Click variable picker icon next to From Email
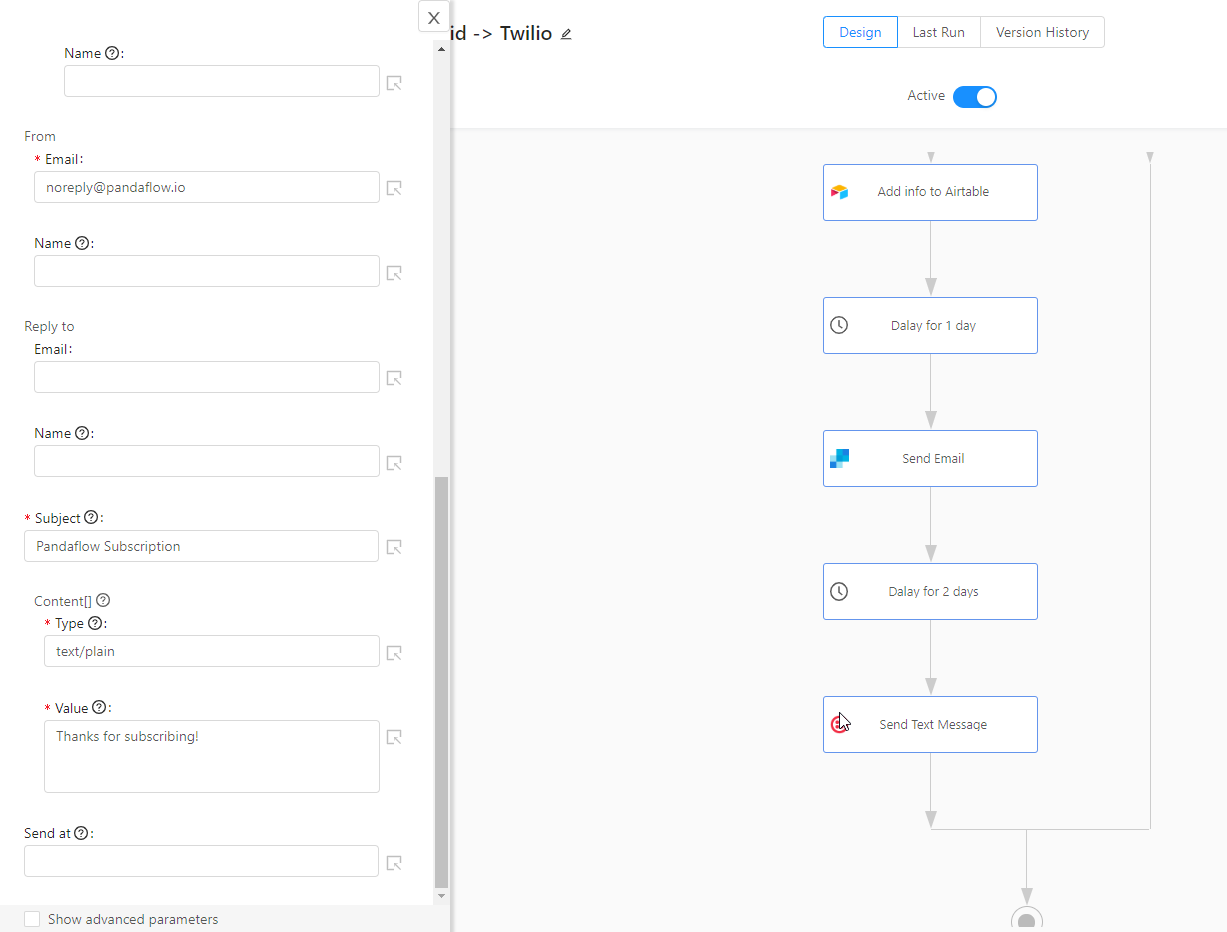 pyautogui.click(x=394, y=188)
